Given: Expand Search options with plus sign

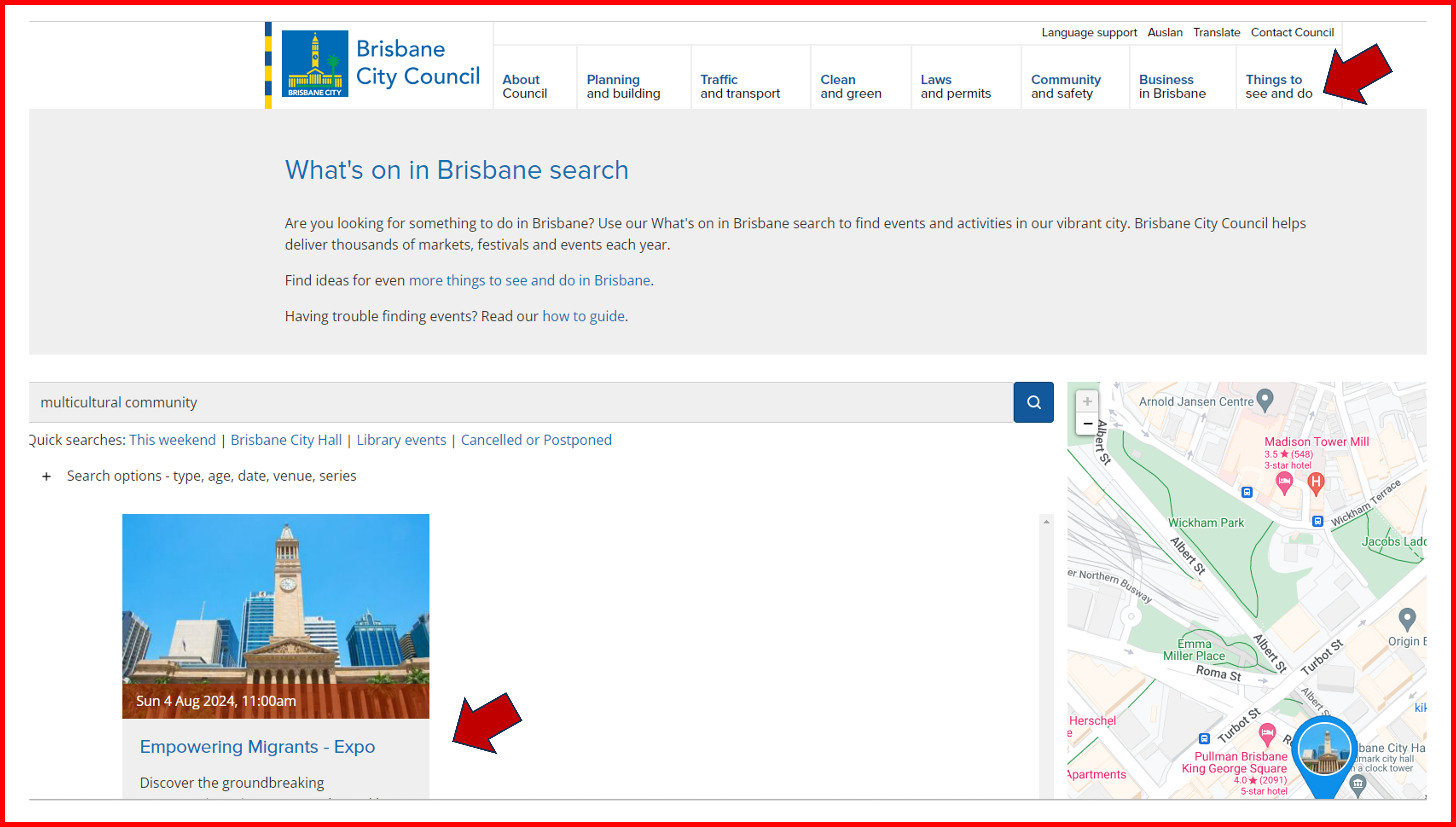Looking at the screenshot, I should pyautogui.click(x=47, y=476).
